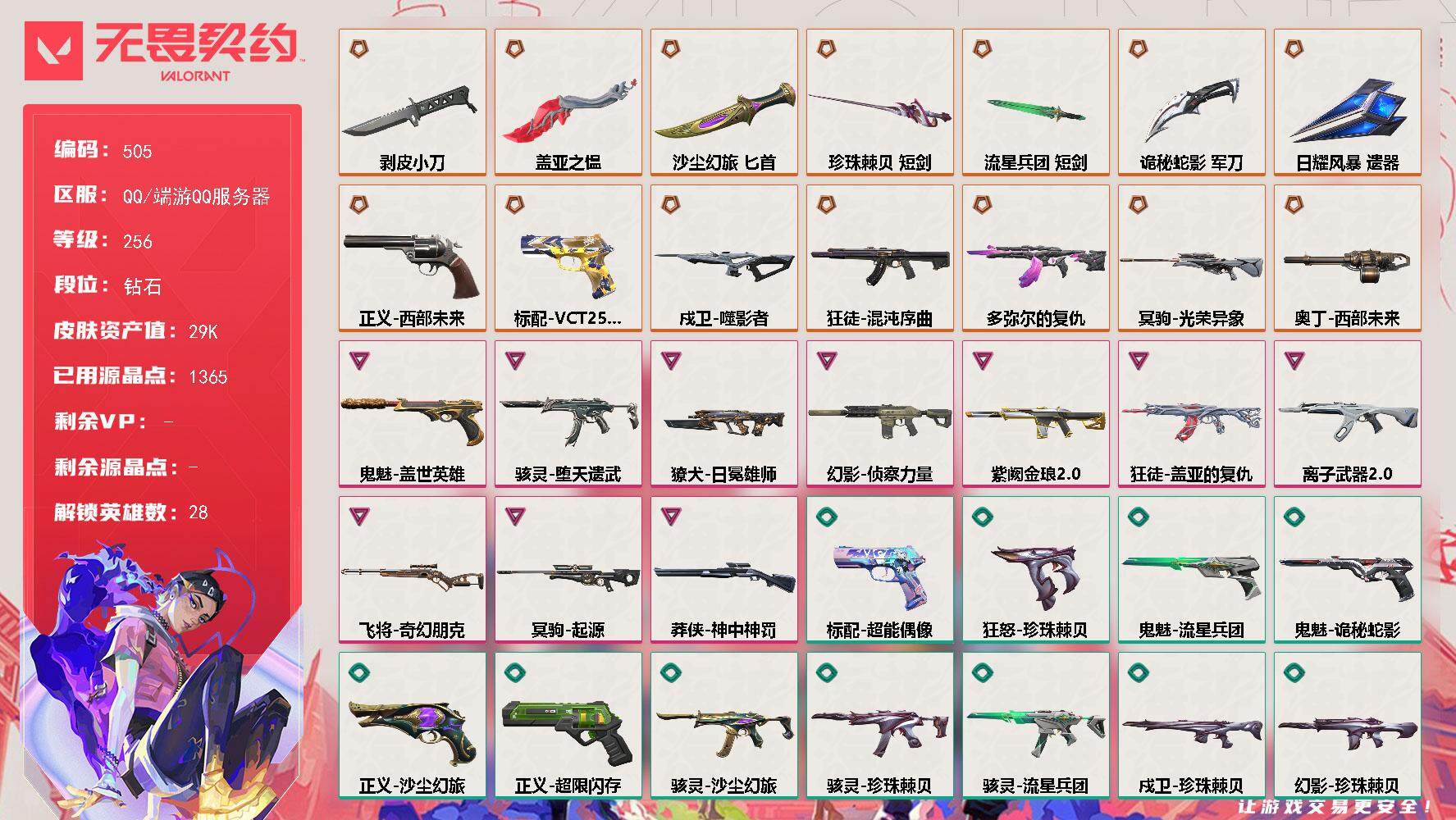This screenshot has width=1456, height=820.
Task: Select the 剥皮小刀 knife skin card
Action: click(x=412, y=102)
